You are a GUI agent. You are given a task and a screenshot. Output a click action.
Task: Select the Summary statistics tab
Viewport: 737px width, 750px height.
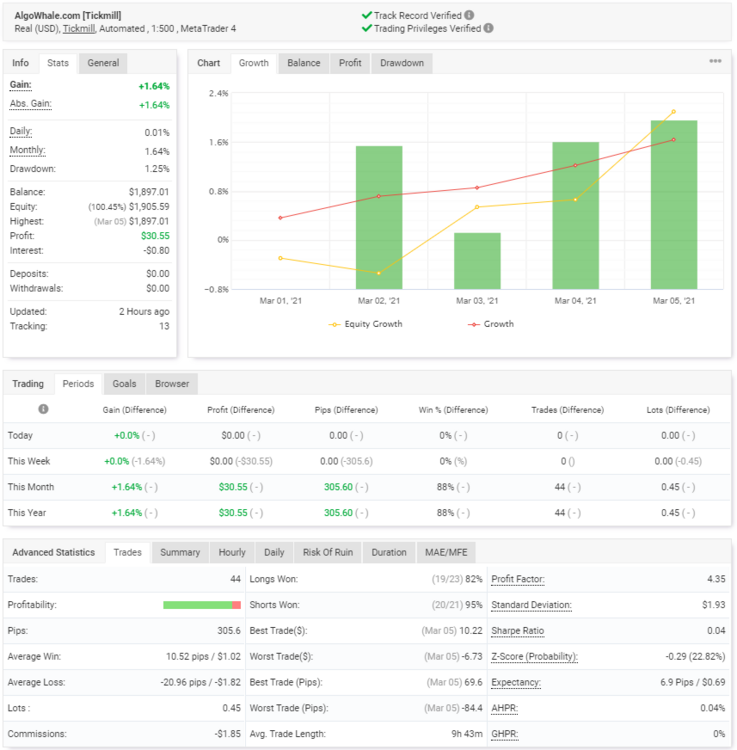[x=180, y=552]
